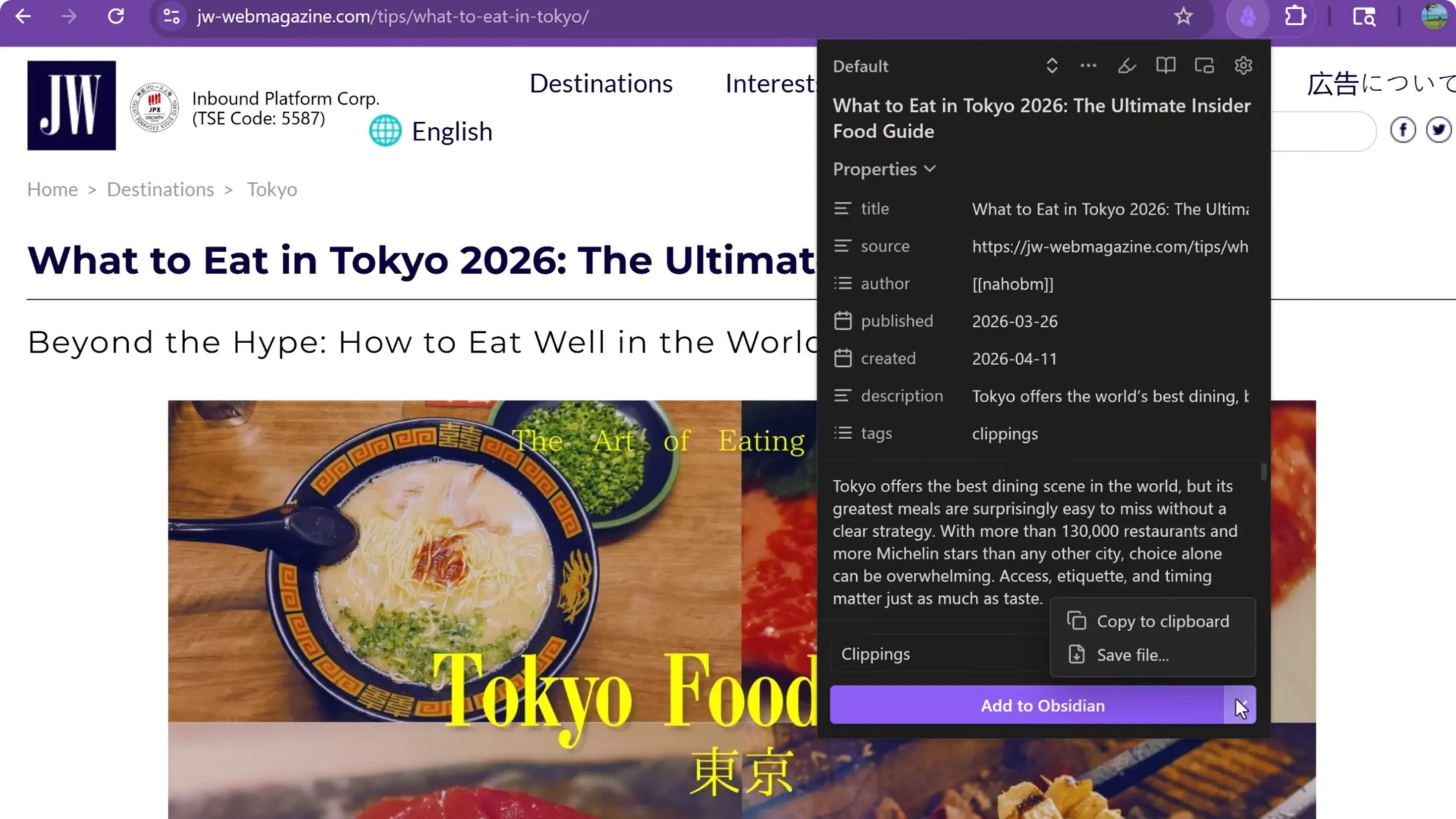The height and width of the screenshot is (819, 1456).
Task: Share on Twitter icon
Action: click(1439, 131)
